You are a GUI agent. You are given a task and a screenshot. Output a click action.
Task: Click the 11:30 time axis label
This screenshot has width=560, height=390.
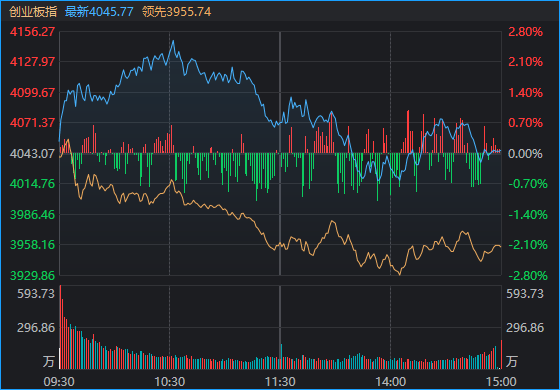tap(280, 382)
